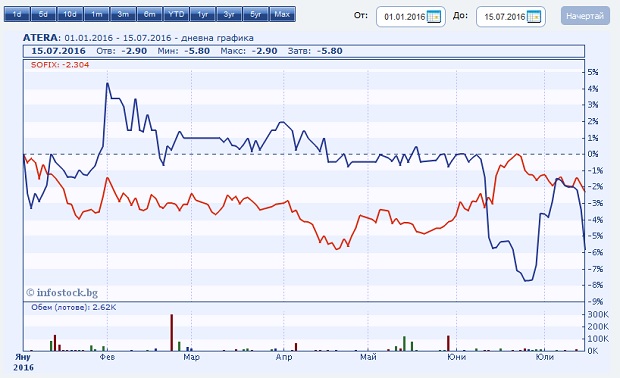Click the Фев axis label
The width and height of the screenshot is (620, 378).
107,357
